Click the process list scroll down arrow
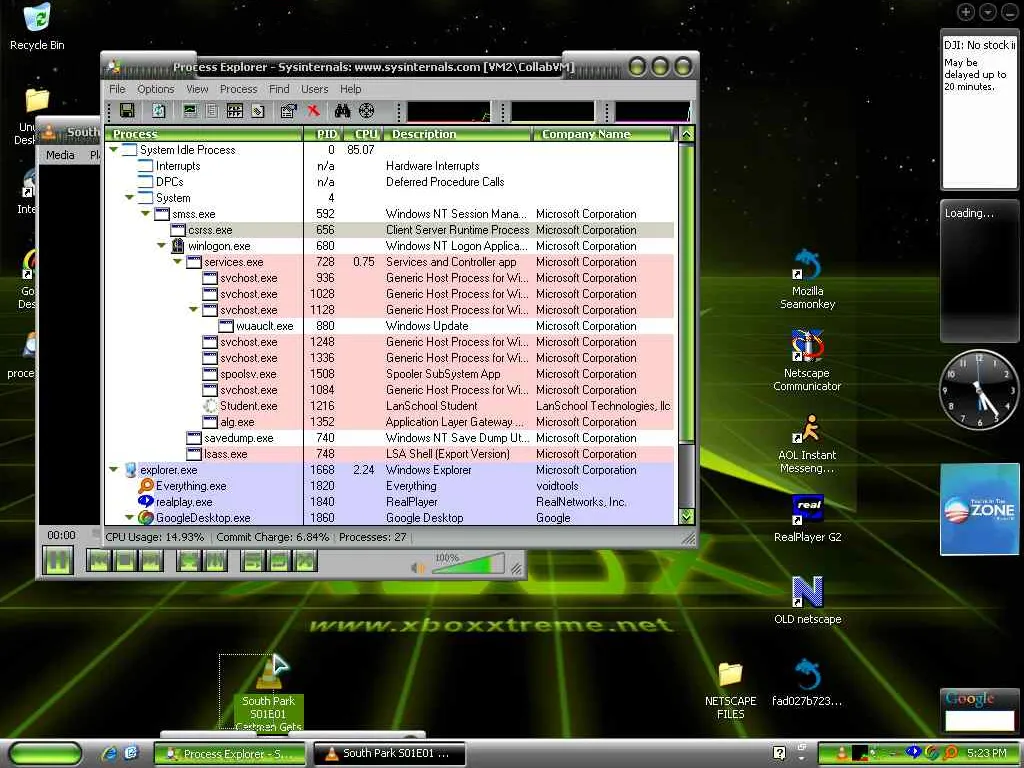This screenshot has width=1024, height=768. (686, 517)
